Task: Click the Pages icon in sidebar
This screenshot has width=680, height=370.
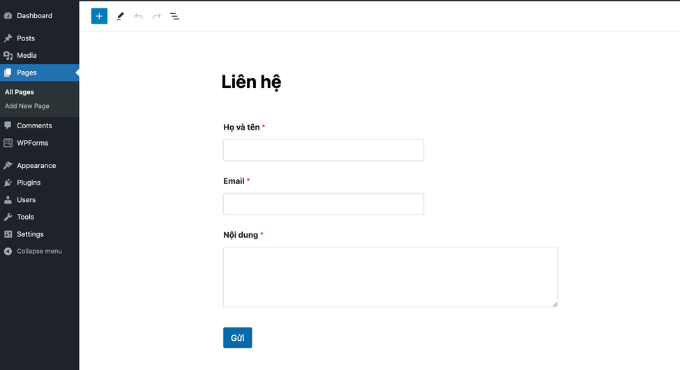Action: click(x=8, y=72)
